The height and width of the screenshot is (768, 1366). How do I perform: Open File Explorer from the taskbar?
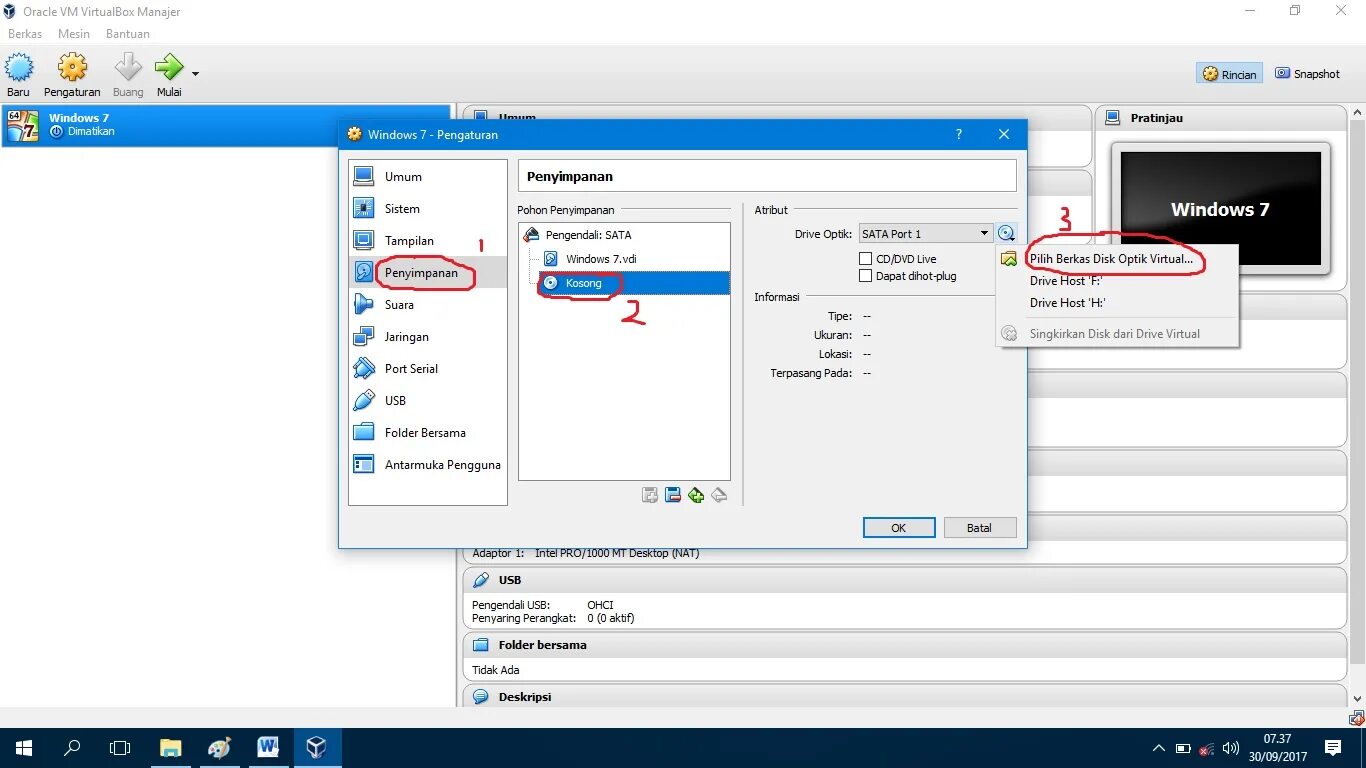(171, 748)
